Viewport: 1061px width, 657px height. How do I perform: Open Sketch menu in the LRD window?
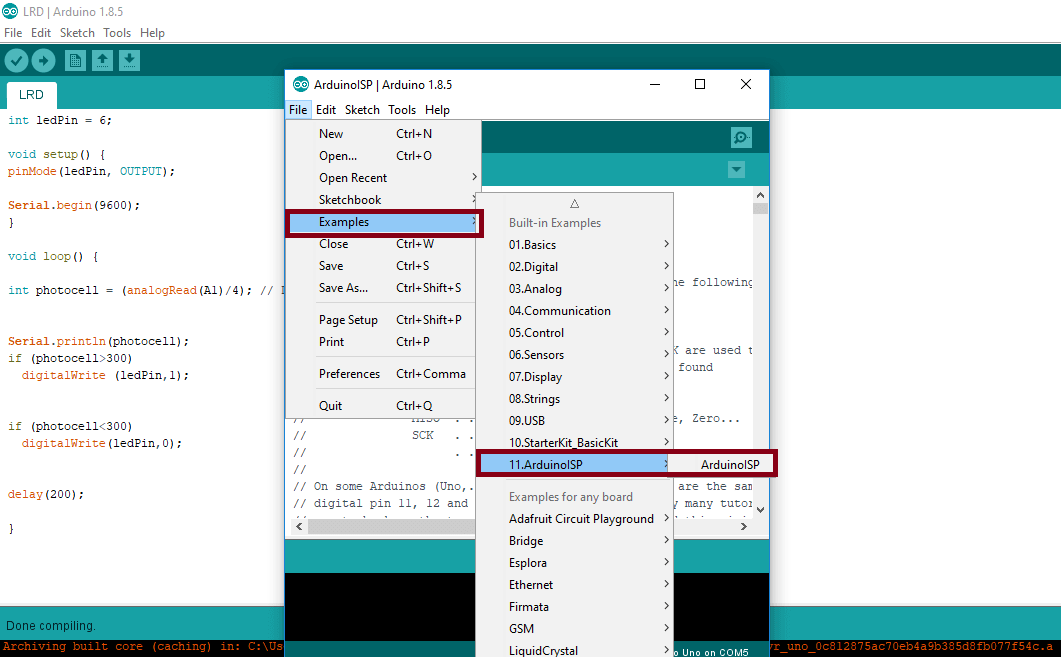pyautogui.click(x=77, y=32)
